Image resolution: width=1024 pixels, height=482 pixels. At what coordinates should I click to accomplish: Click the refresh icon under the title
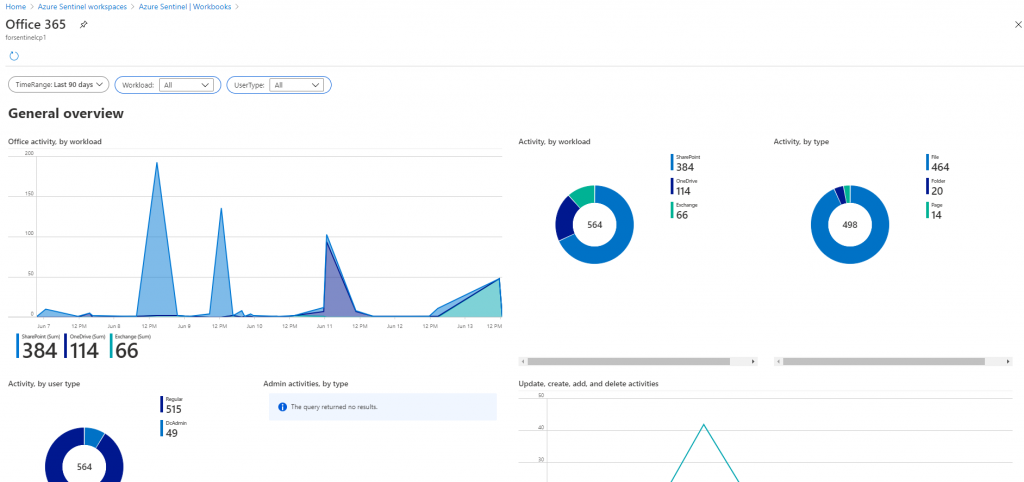pyautogui.click(x=14, y=56)
